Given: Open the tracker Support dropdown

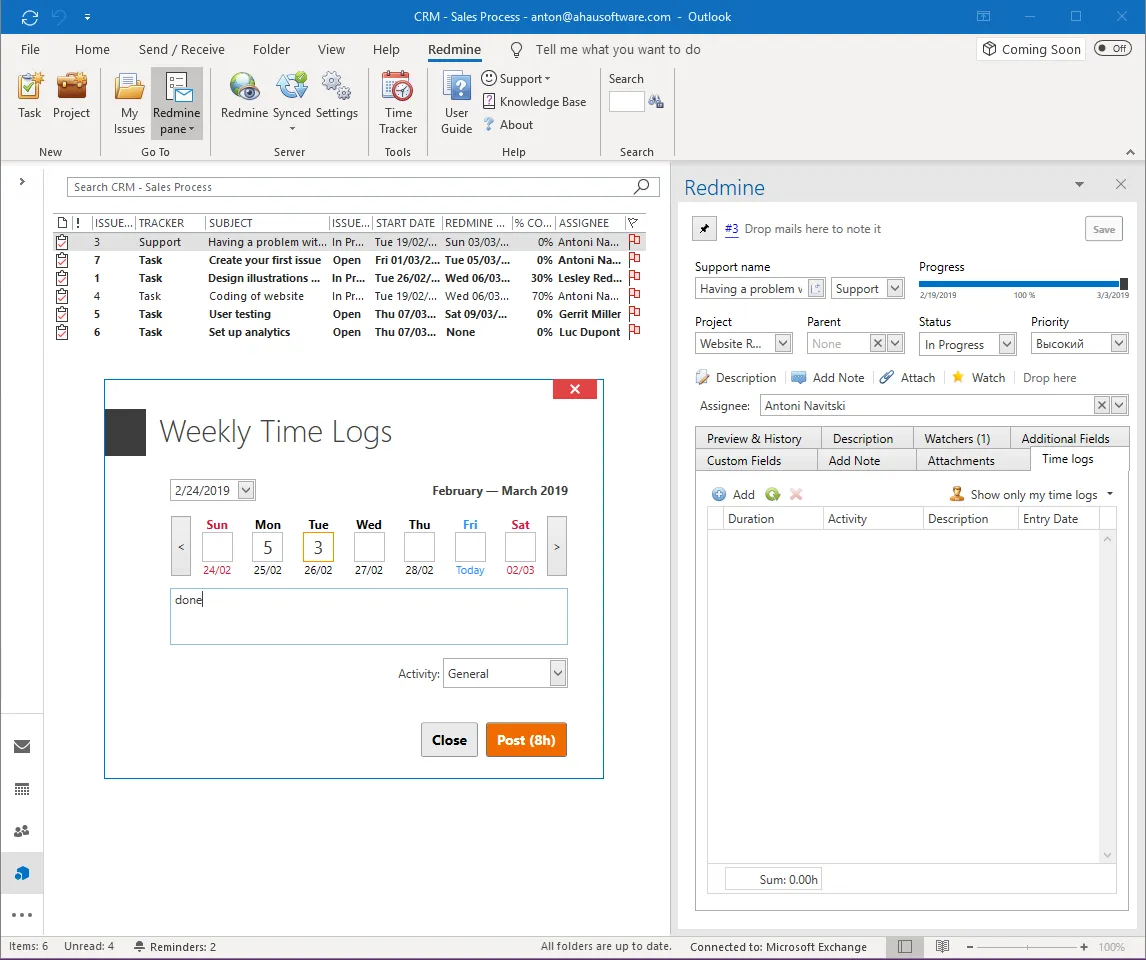Looking at the screenshot, I should point(895,289).
